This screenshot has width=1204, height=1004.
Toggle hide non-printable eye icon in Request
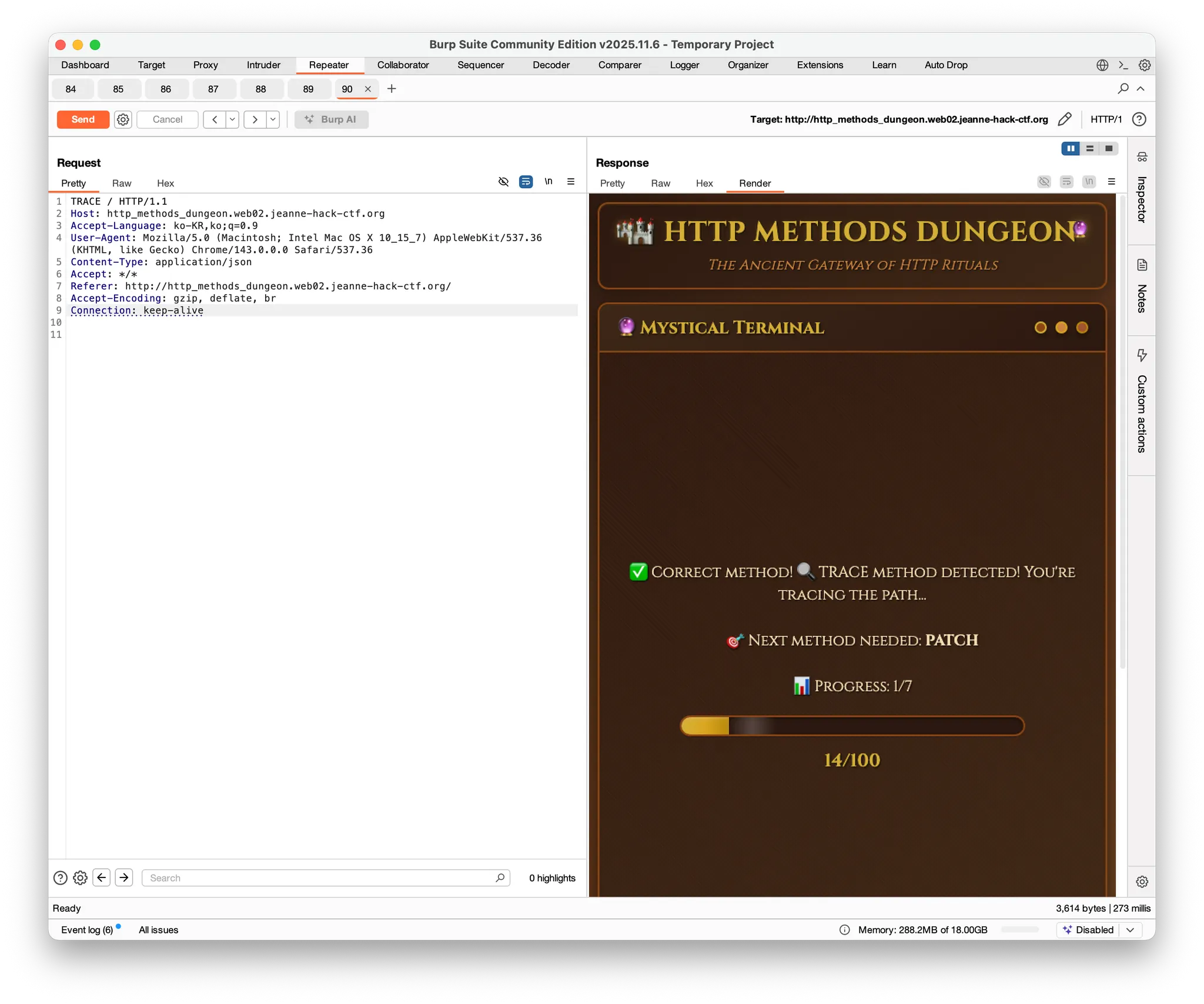pyautogui.click(x=503, y=182)
